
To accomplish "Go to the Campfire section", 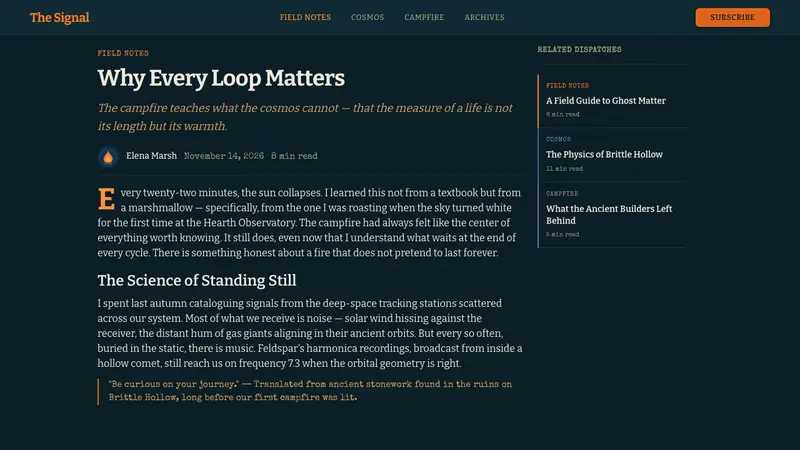I will 424,17.
